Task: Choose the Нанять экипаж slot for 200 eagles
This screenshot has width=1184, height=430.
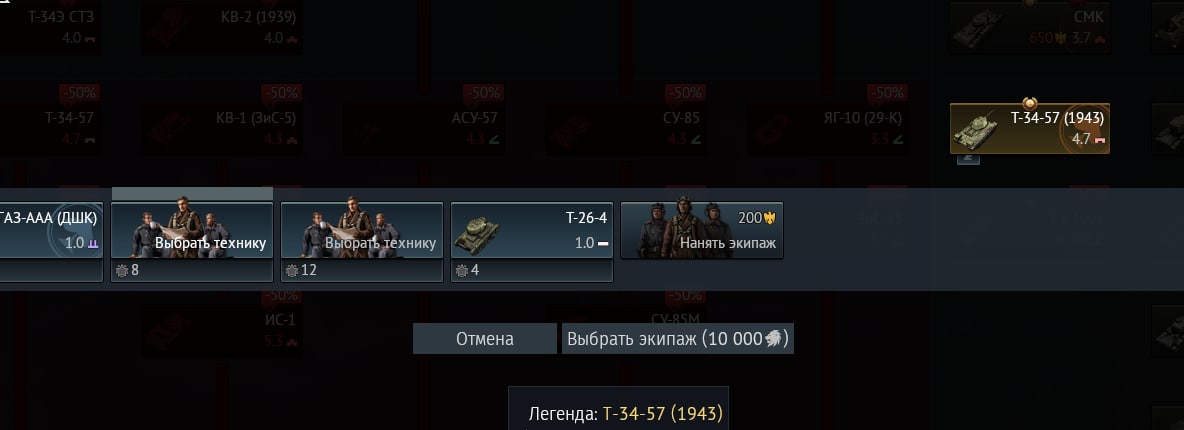Action: pos(701,230)
